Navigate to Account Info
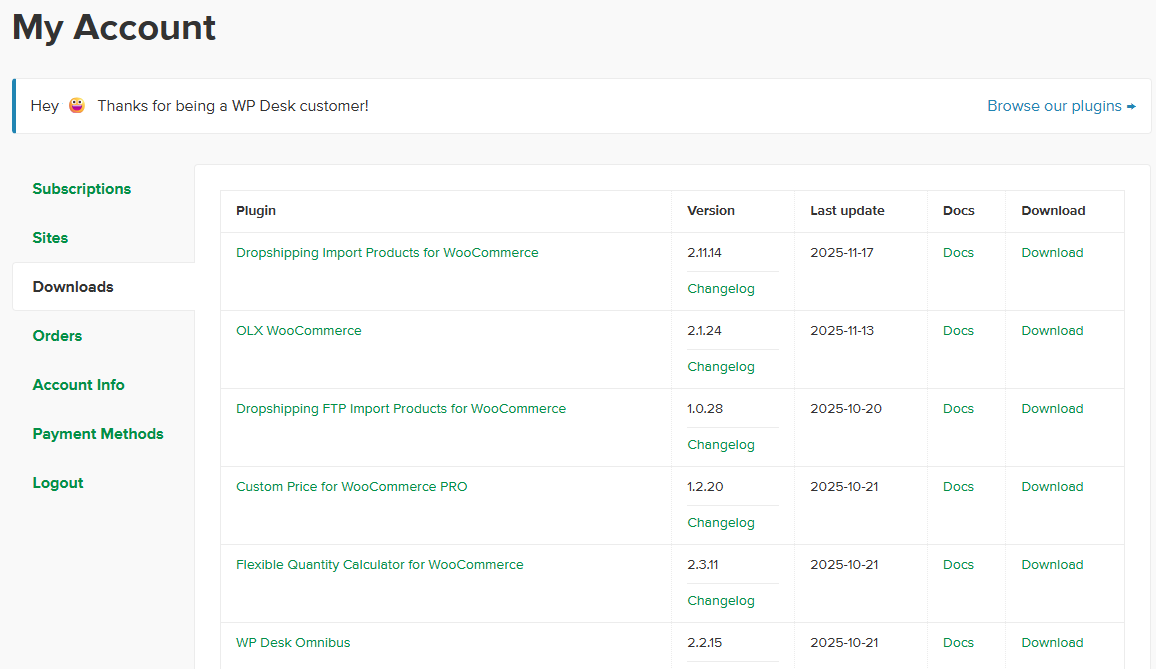 (78, 385)
